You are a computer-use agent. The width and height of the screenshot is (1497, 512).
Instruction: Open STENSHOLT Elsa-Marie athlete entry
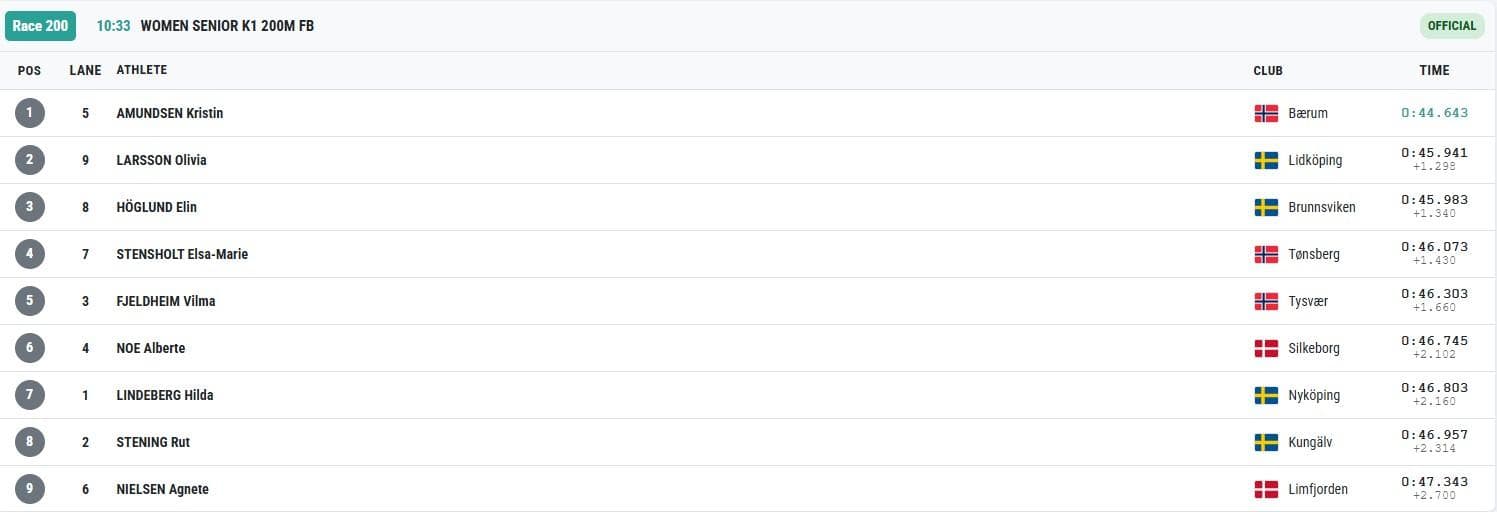(x=182, y=254)
